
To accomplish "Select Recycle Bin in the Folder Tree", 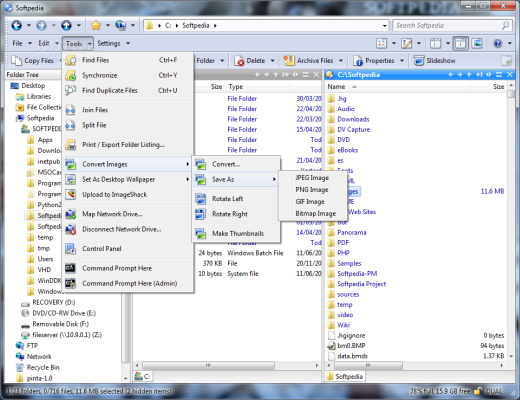I will [x=43, y=367].
